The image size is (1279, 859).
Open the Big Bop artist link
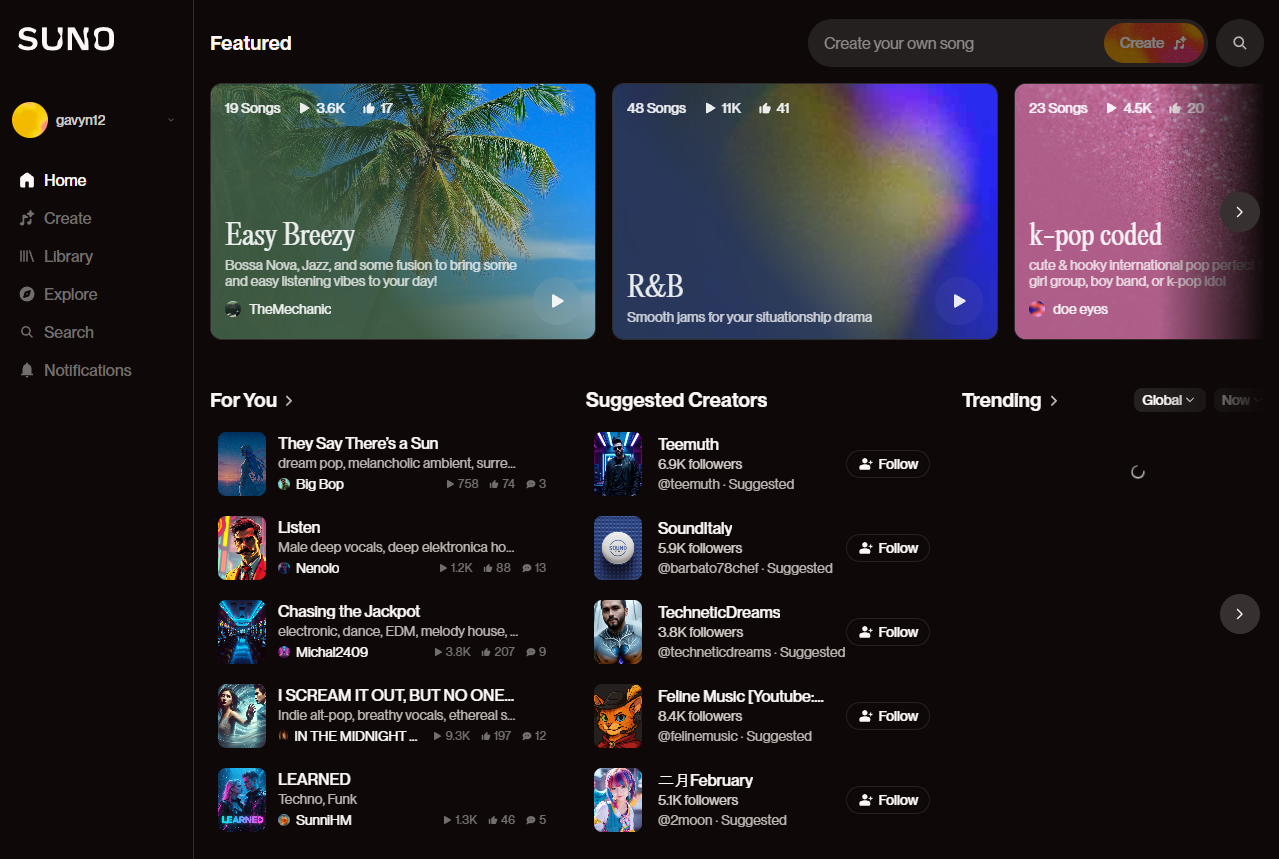(x=320, y=484)
